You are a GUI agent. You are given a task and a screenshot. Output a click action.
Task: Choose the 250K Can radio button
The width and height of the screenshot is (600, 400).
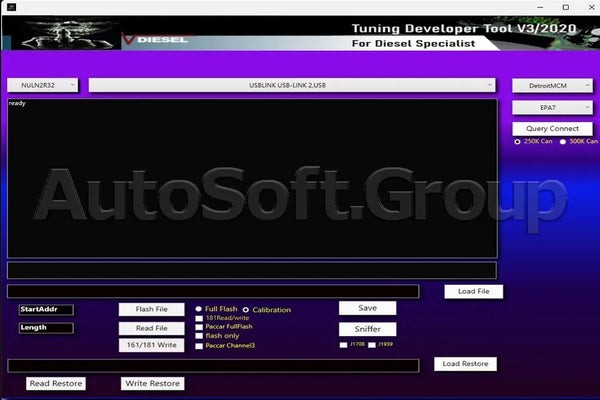[517, 142]
